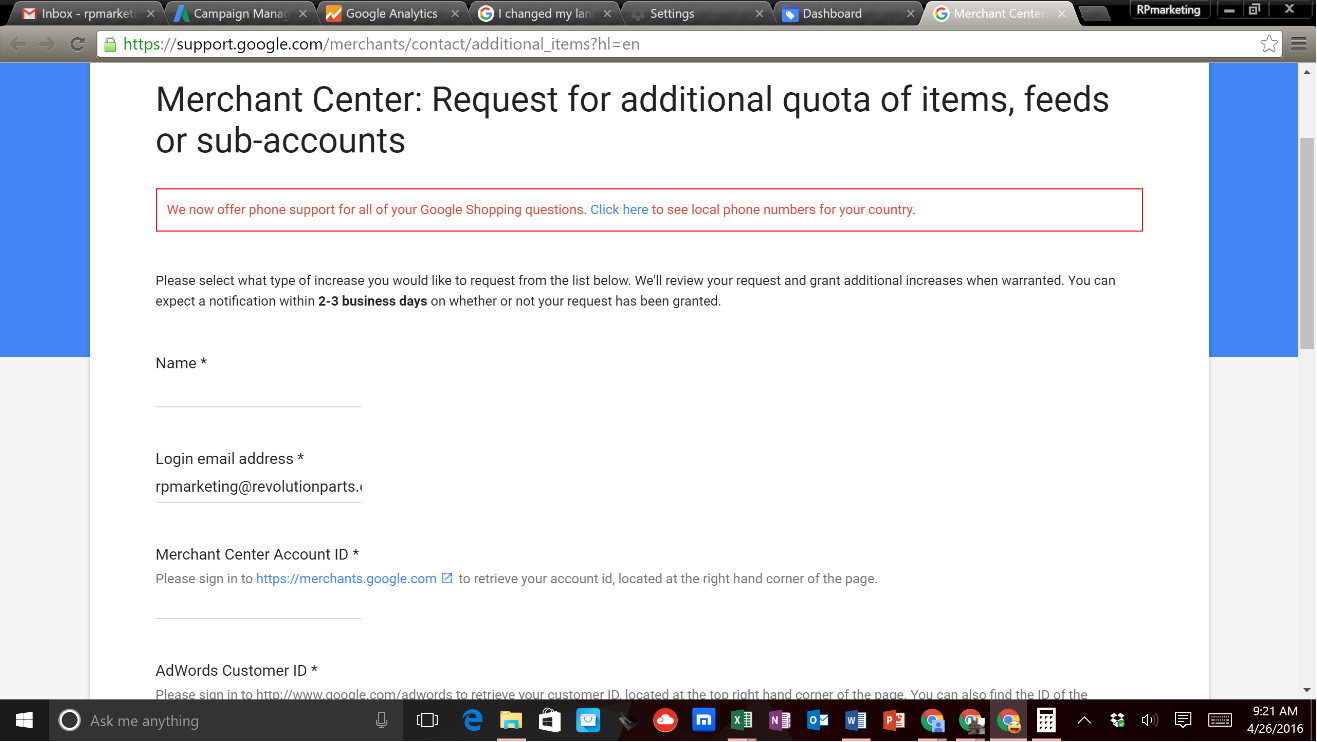This screenshot has height=742, width=1317.
Task: Open the Calculator from the taskbar
Action: click(x=1046, y=720)
